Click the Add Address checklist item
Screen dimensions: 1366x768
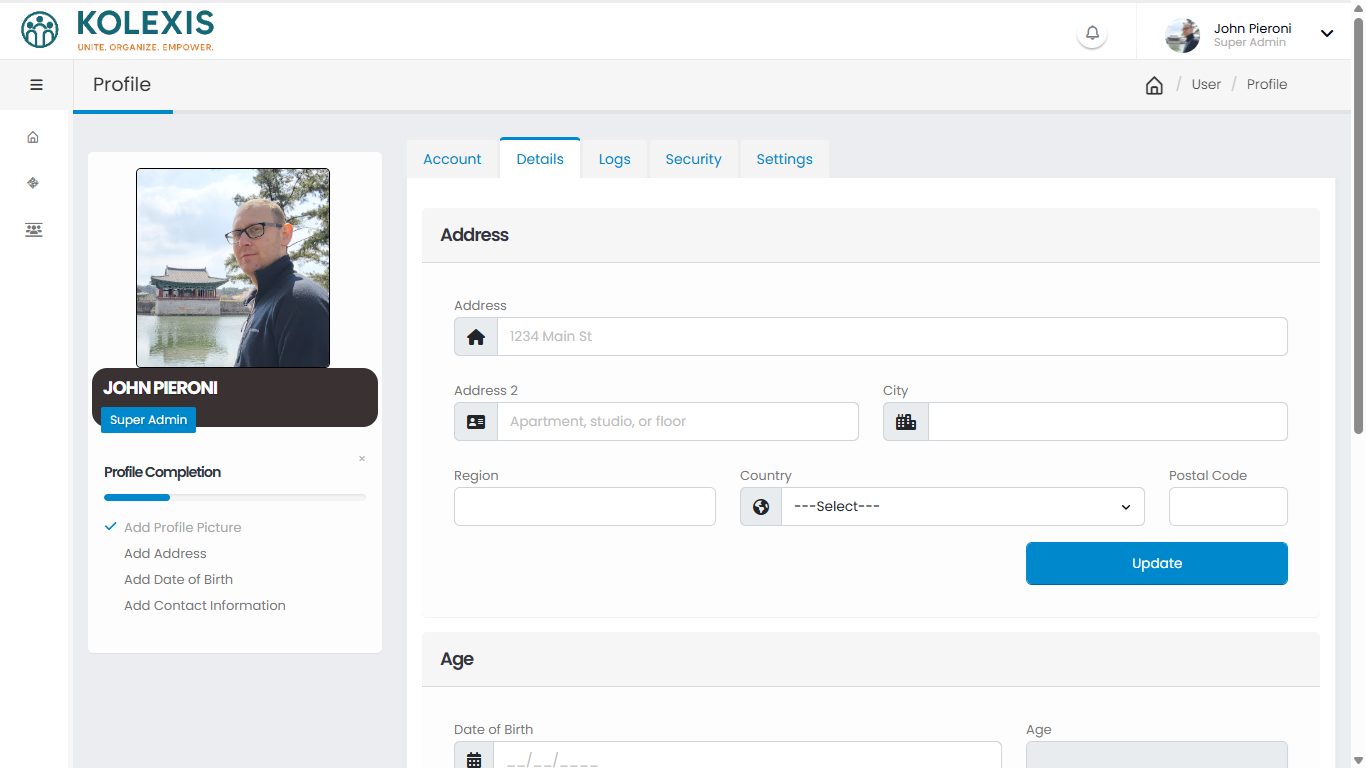pos(165,553)
